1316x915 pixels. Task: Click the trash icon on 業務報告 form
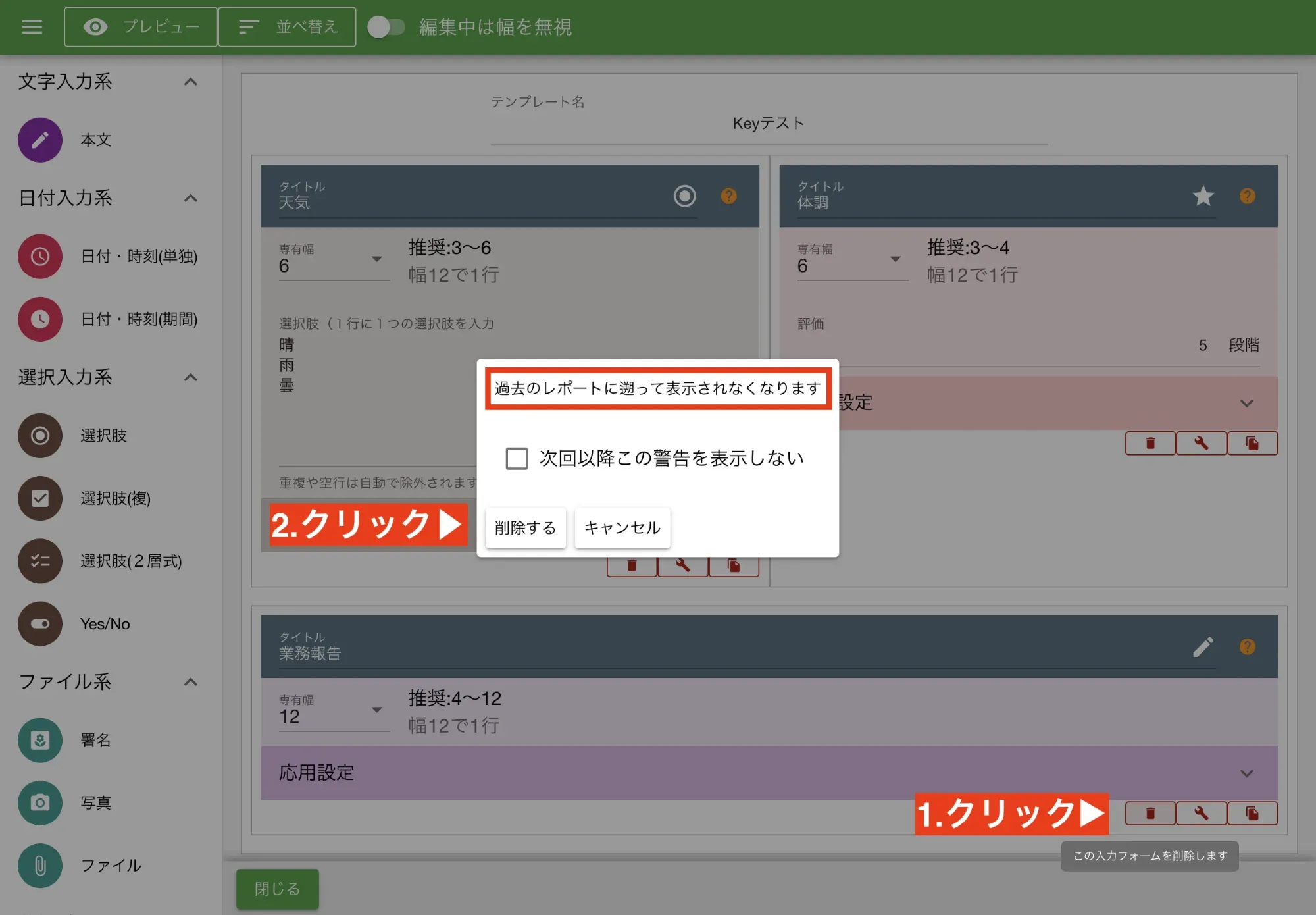[x=1150, y=813]
